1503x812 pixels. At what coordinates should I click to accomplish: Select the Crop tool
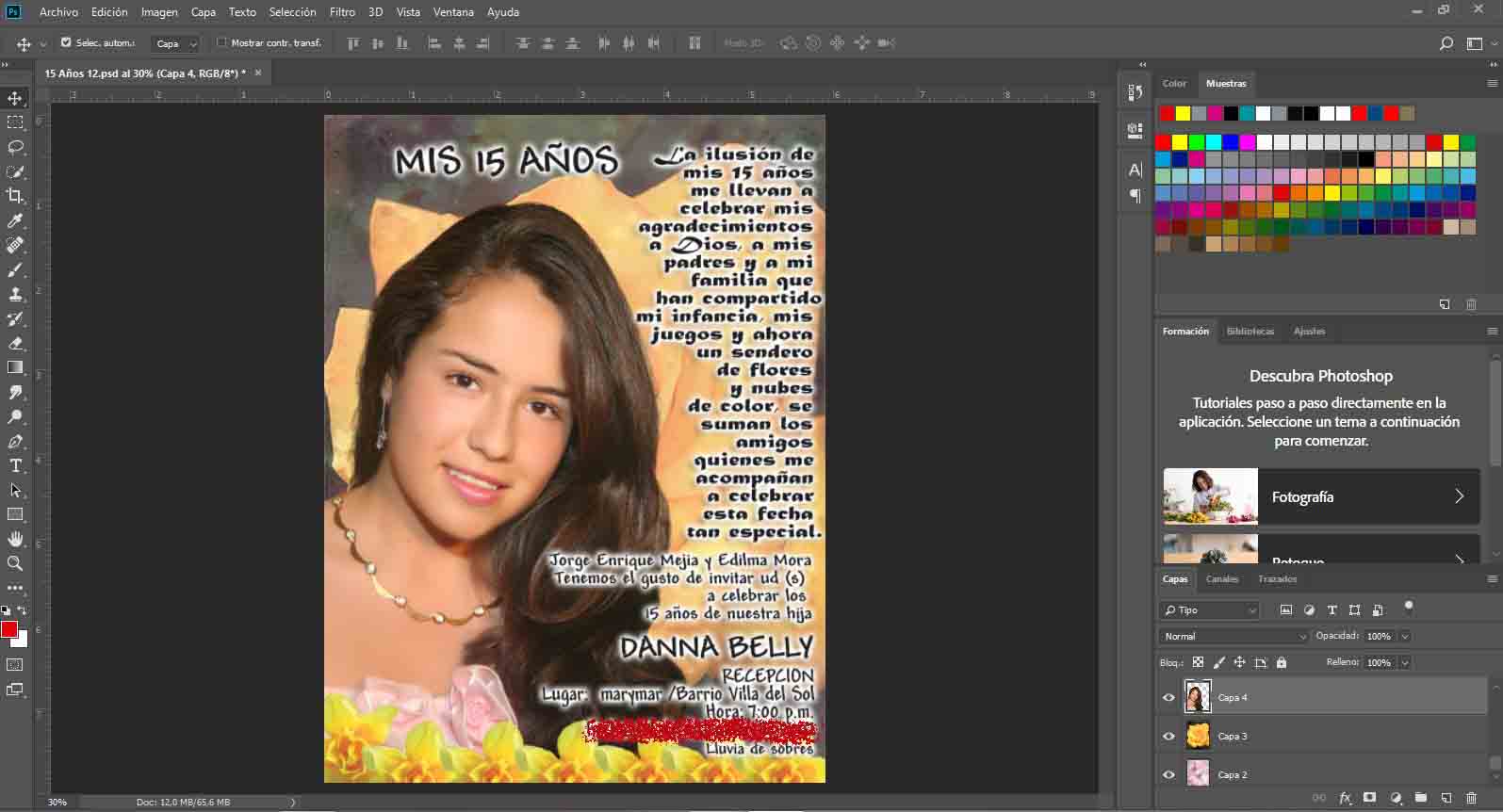(15, 196)
